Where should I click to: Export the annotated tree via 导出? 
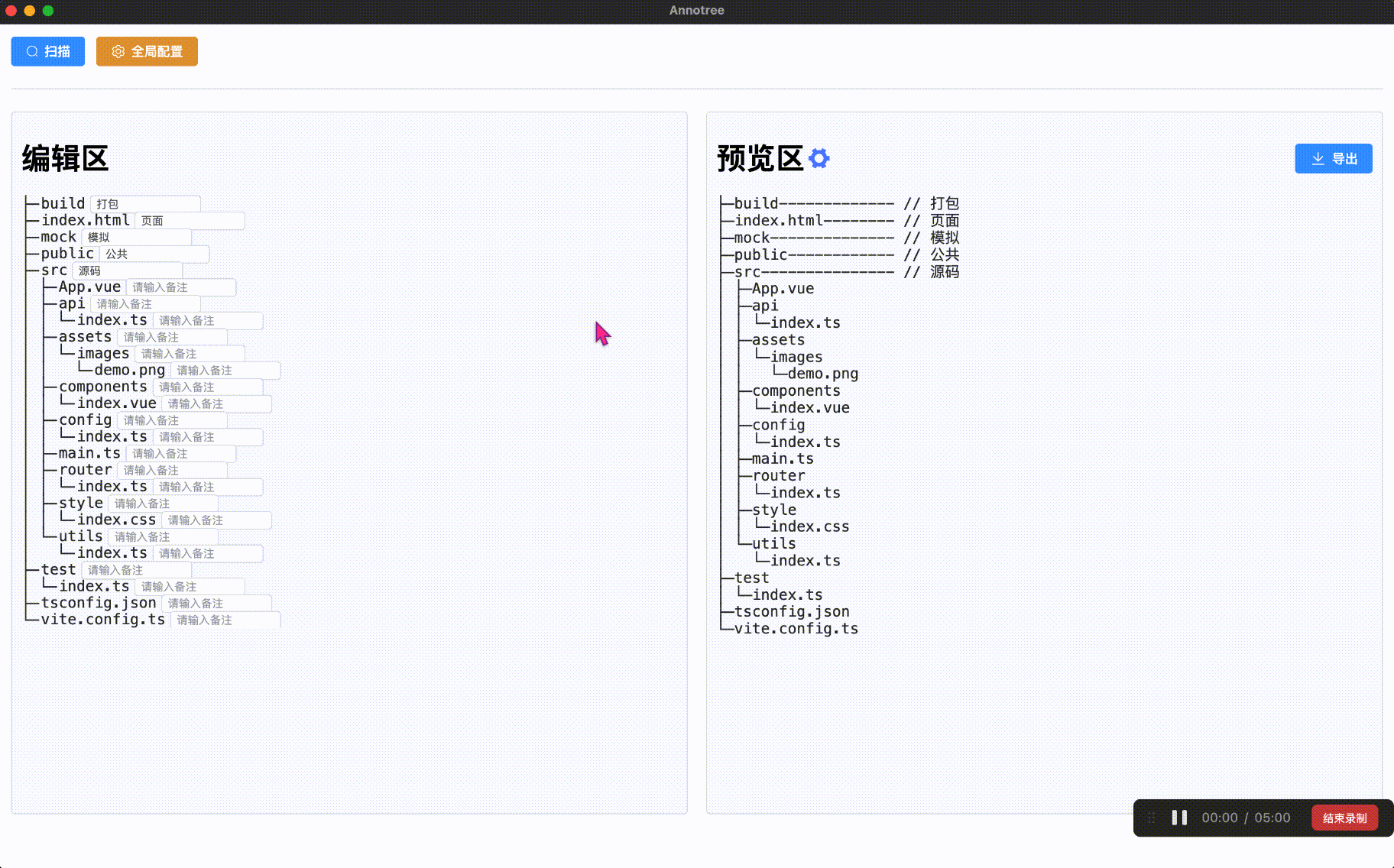click(x=1334, y=158)
